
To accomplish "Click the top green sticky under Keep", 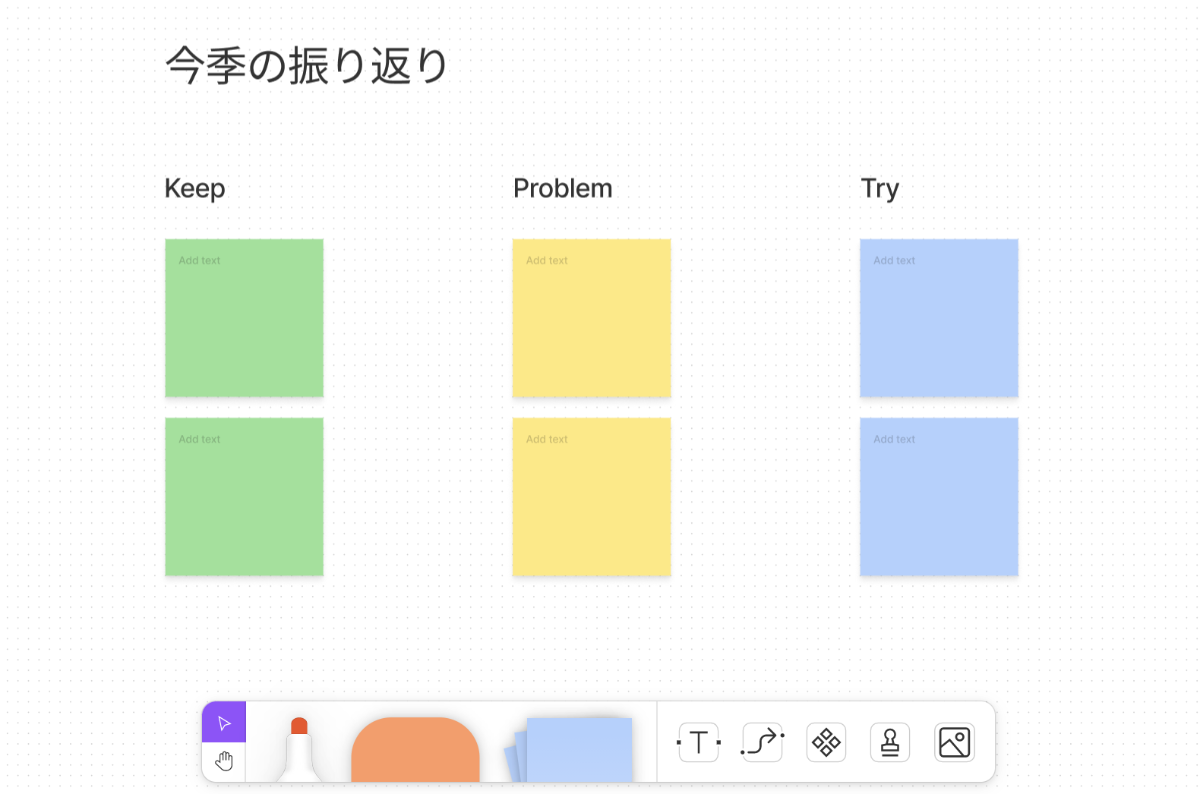I will pyautogui.click(x=244, y=318).
